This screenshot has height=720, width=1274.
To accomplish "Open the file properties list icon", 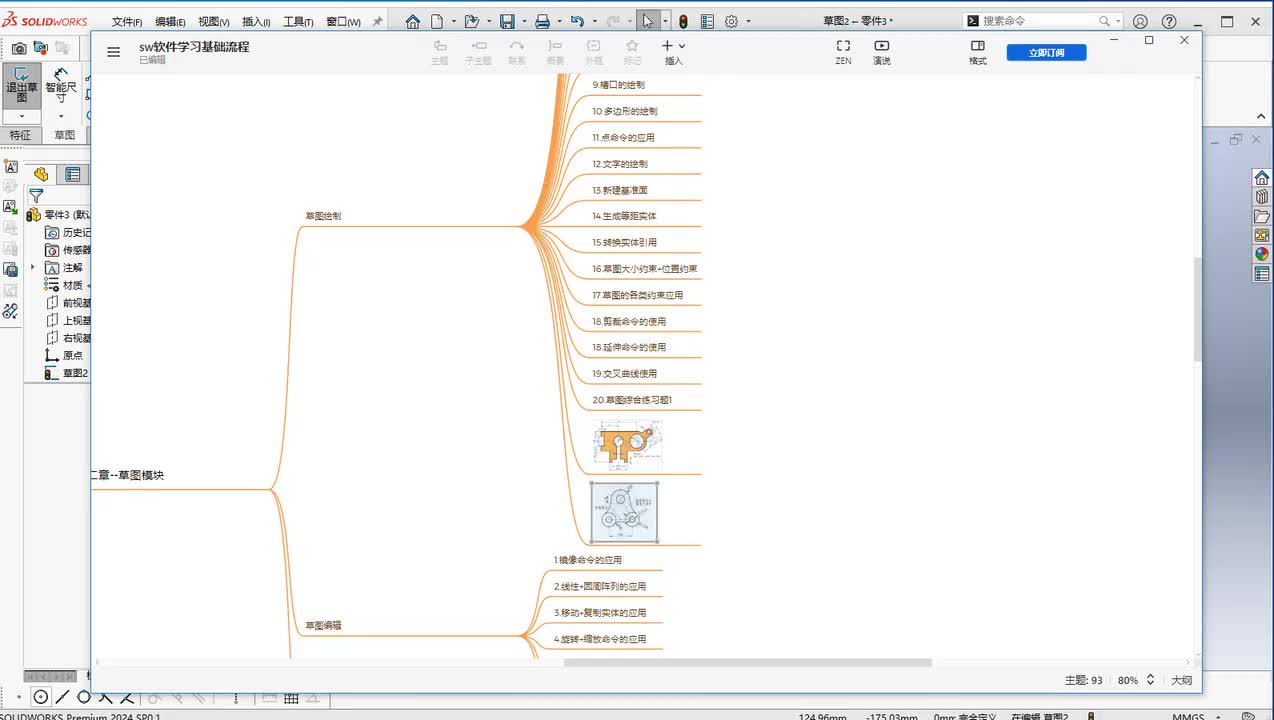I will (x=707, y=21).
